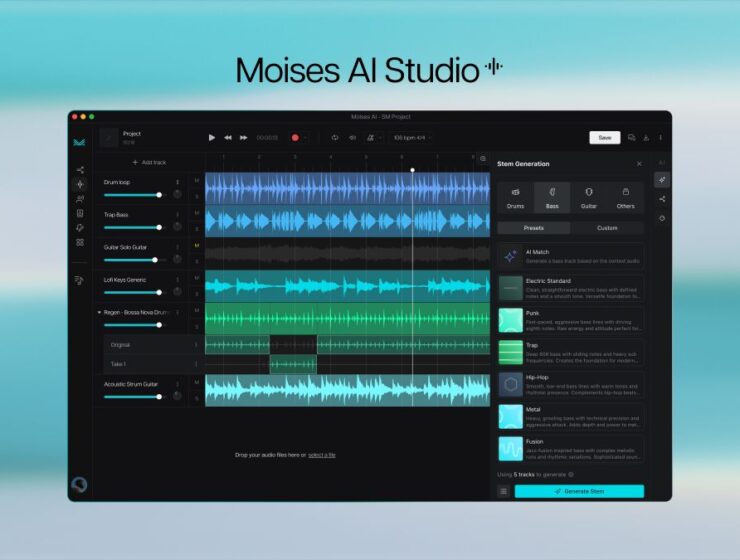Viewport: 740px width, 560px height.
Task: Toggle the loop playback icon
Action: coord(336,137)
